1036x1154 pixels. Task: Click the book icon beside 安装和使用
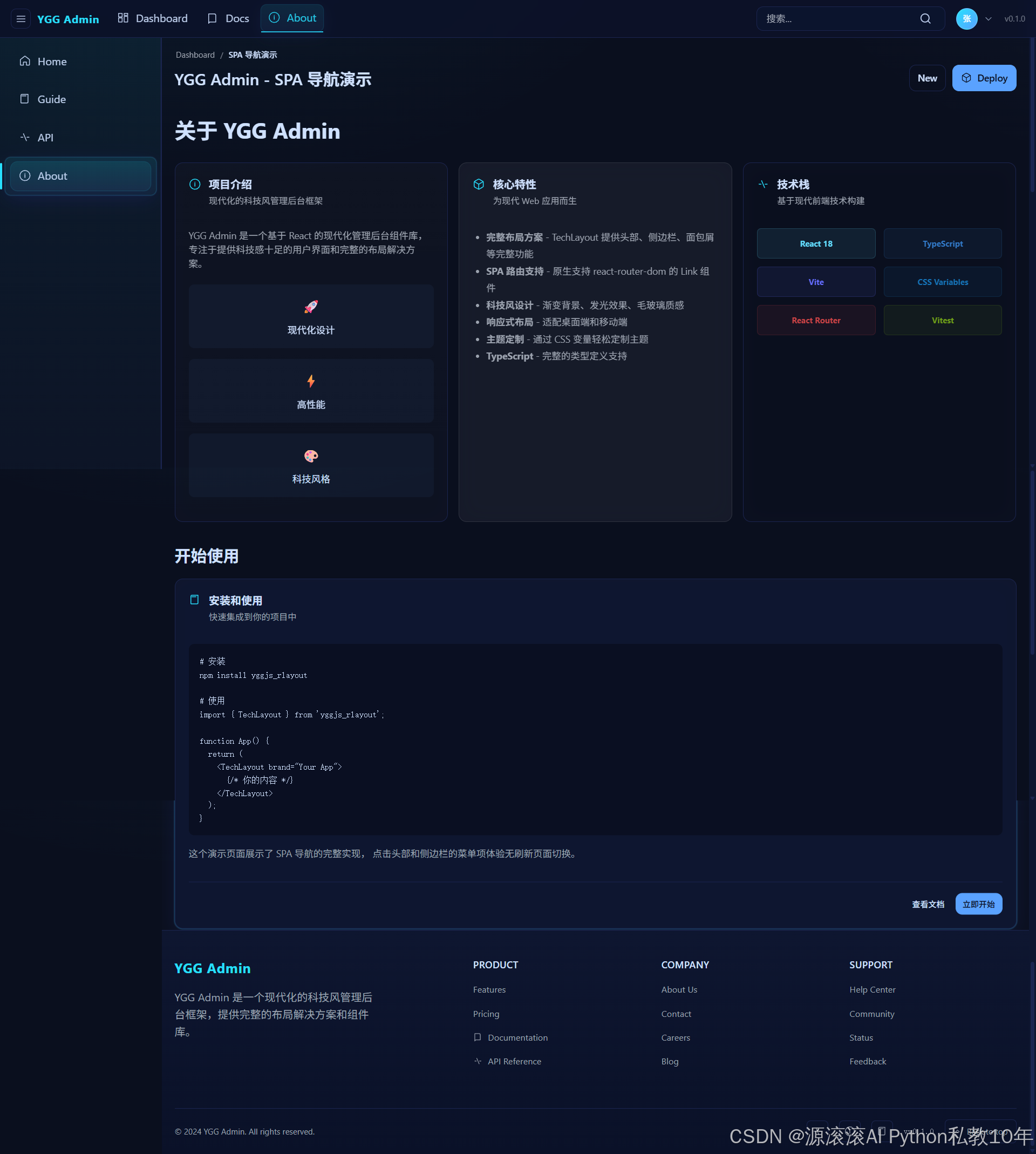pos(195,600)
